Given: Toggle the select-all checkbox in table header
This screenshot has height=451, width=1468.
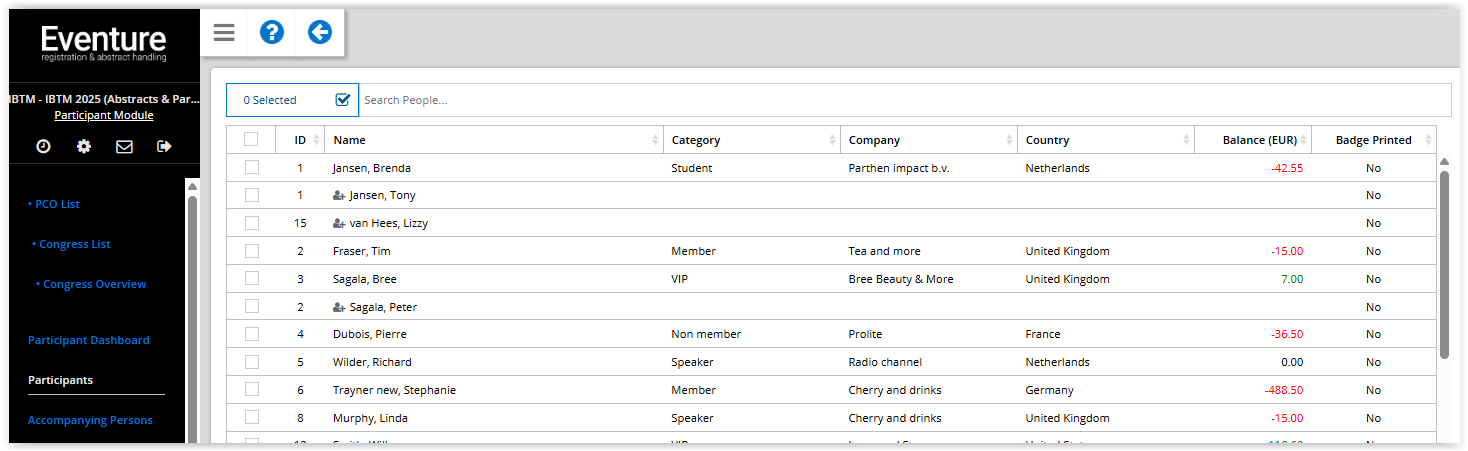Looking at the screenshot, I should (x=251, y=140).
